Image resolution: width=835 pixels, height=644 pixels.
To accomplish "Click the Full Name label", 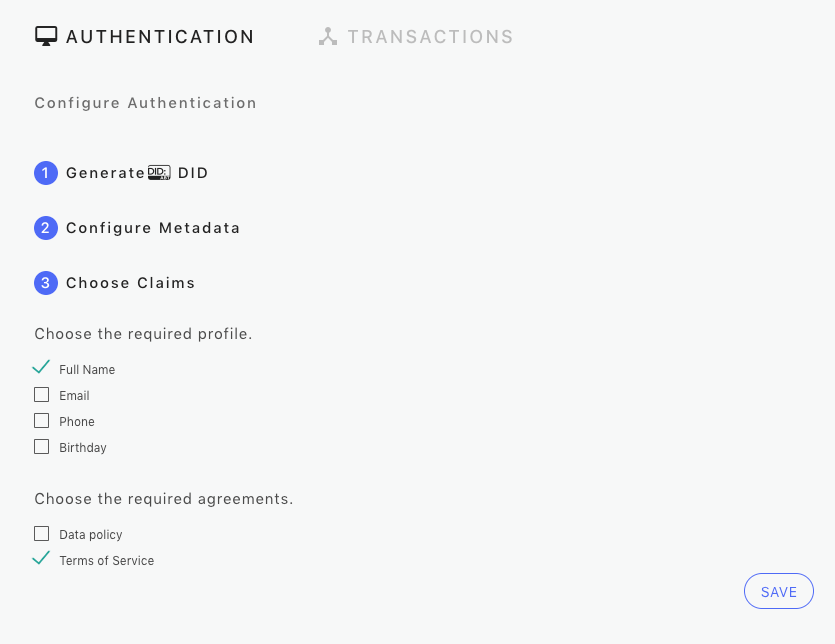I will 87,370.
